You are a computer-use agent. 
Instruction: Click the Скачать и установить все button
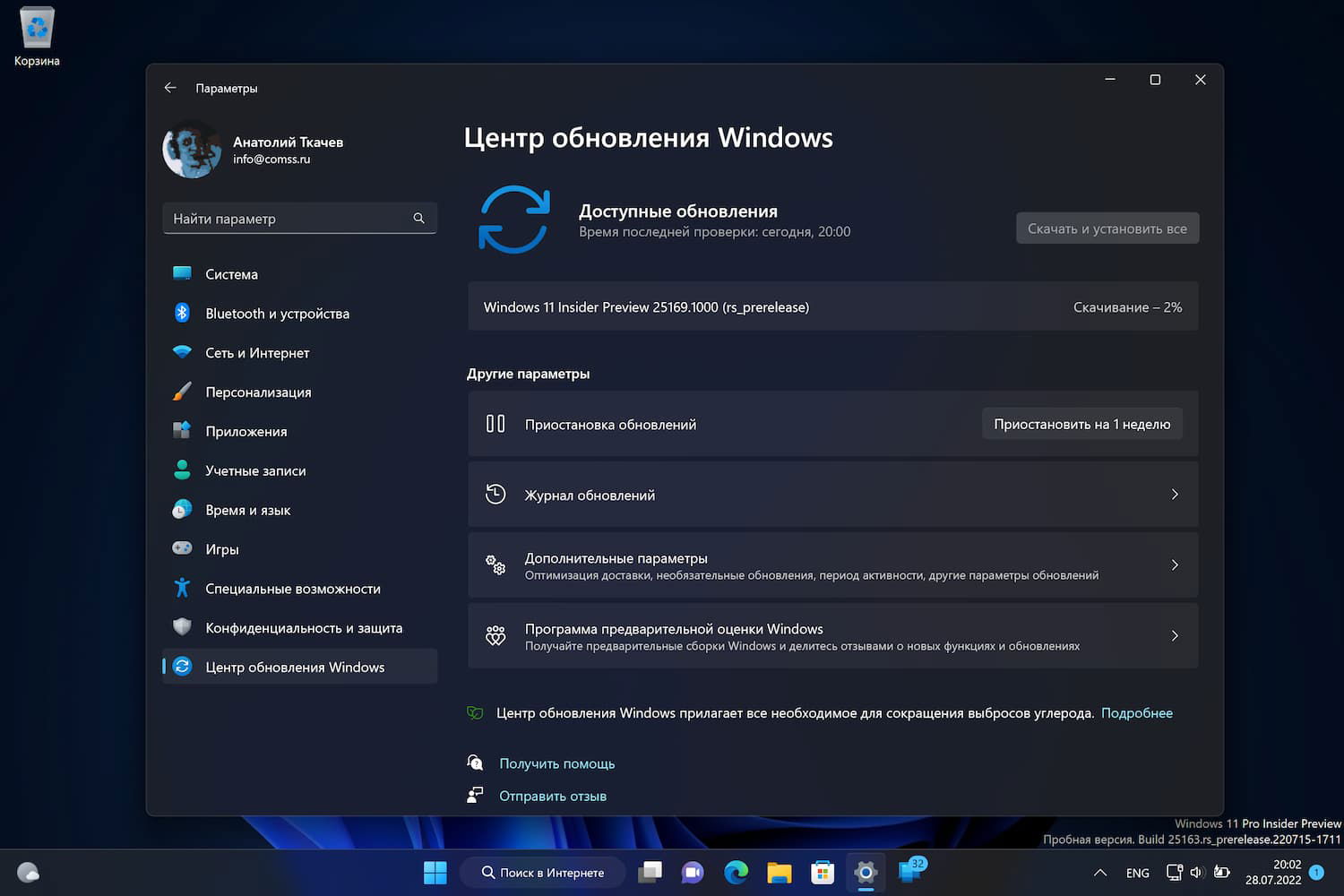tap(1107, 228)
